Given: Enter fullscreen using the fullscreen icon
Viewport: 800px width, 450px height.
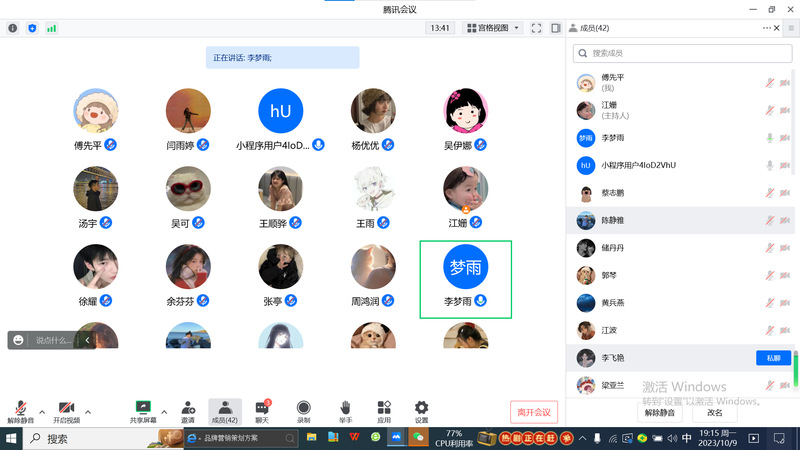Looking at the screenshot, I should (536, 28).
